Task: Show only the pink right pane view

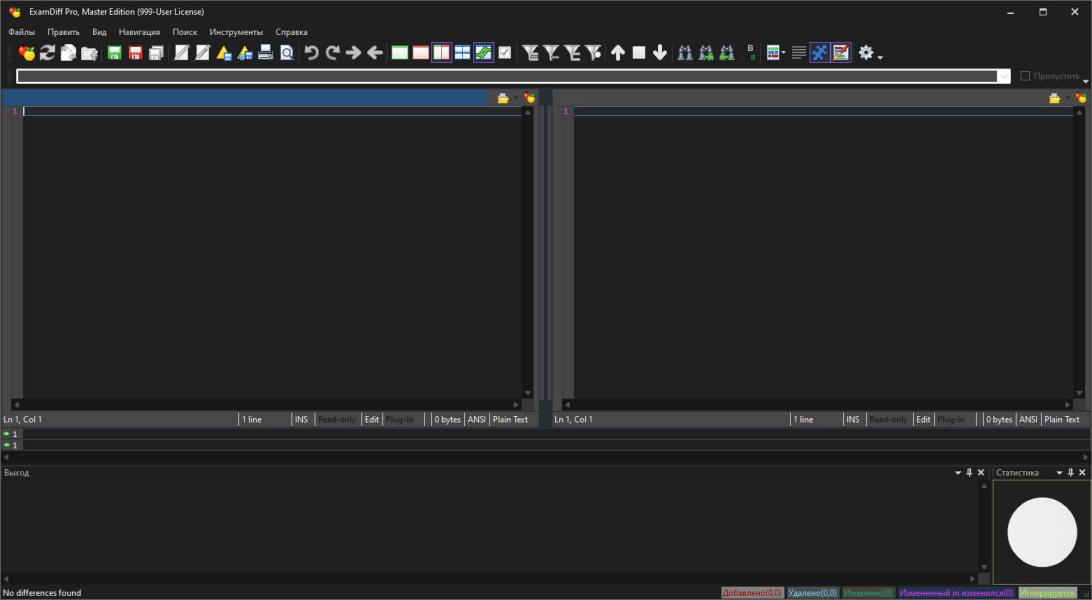Action: [420, 53]
